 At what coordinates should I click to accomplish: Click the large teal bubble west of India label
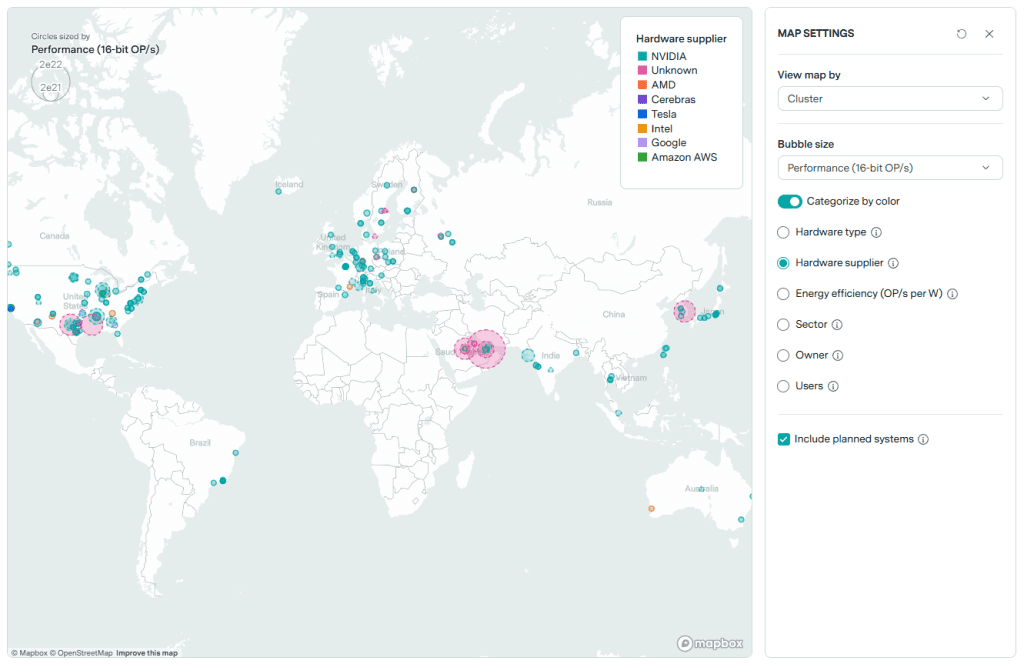[528, 356]
